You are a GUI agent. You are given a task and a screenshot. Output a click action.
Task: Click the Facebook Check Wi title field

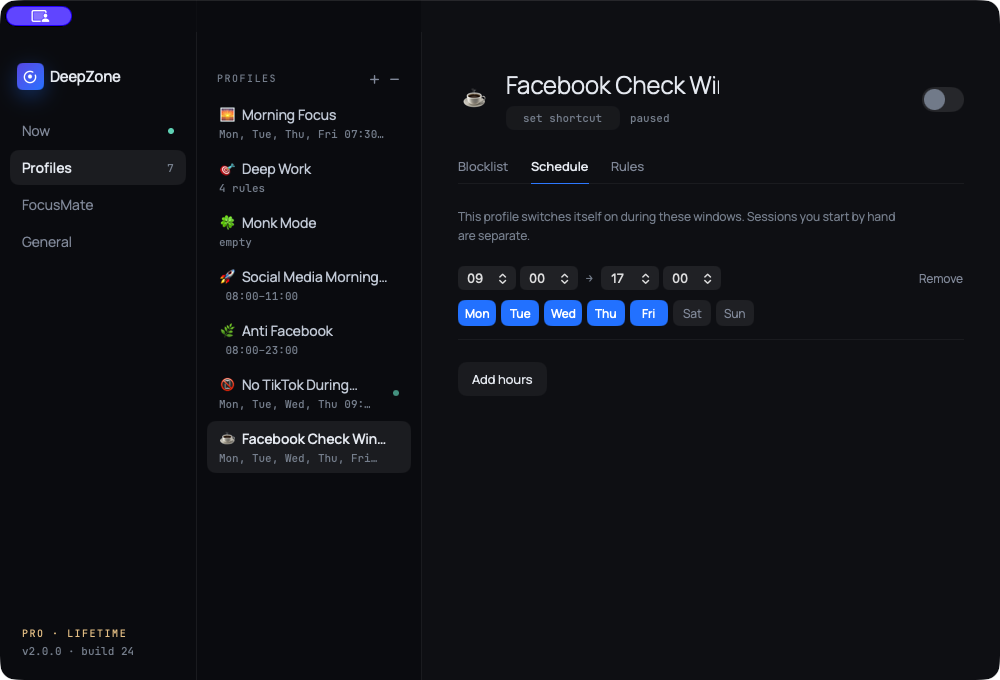click(x=612, y=85)
